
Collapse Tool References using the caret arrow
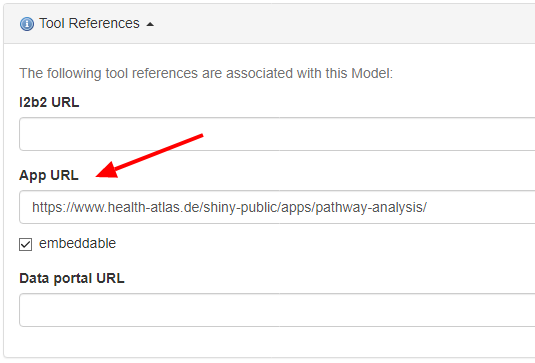150,24
